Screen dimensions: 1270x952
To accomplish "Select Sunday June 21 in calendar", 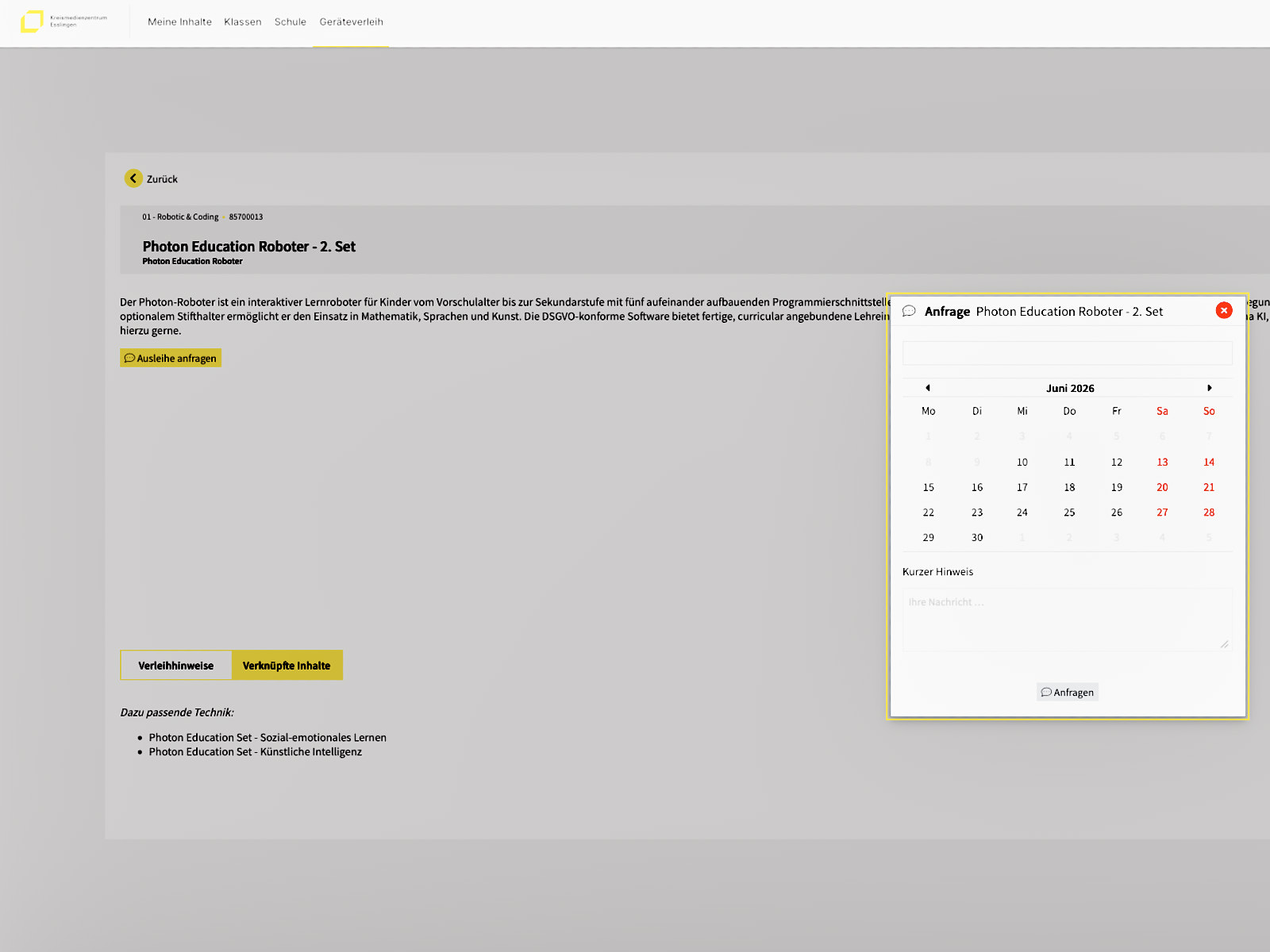I will pos(1209,487).
